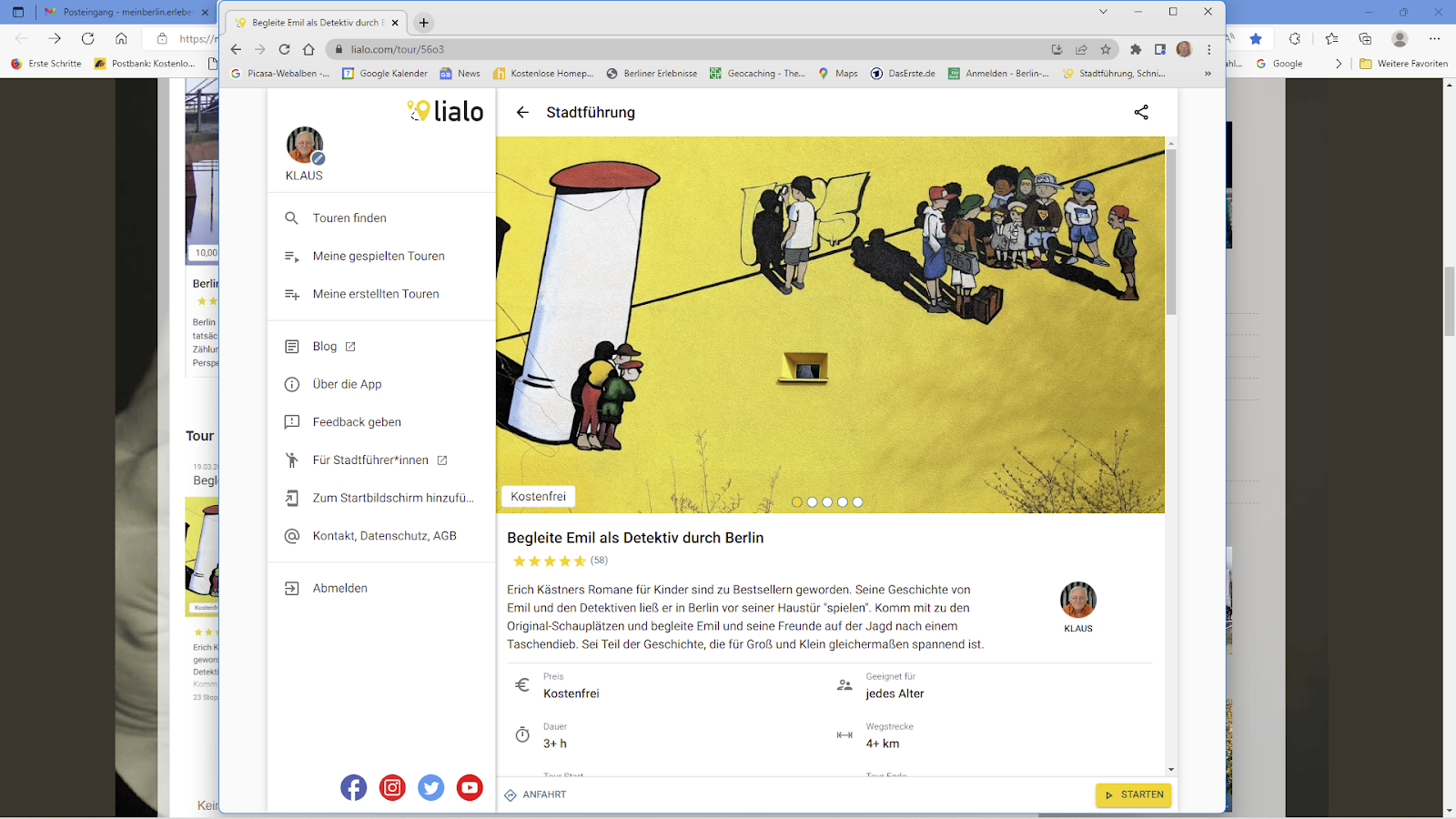The image size is (1456, 819).
Task: Go back with Chrome back arrow
Action: coord(236,49)
